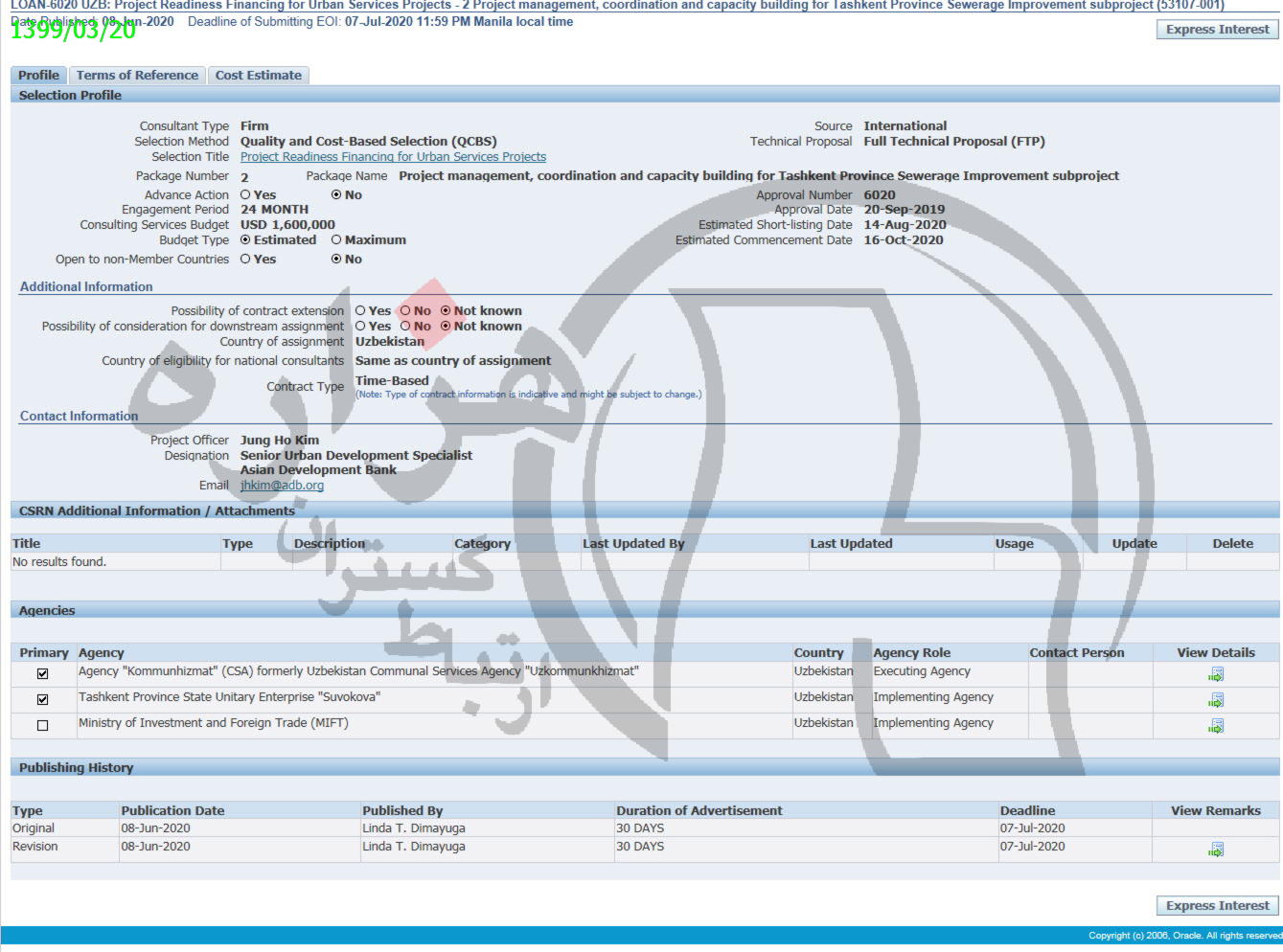1283x952 pixels.
Task: Click the bottom Express Interest button
Action: point(1217,906)
